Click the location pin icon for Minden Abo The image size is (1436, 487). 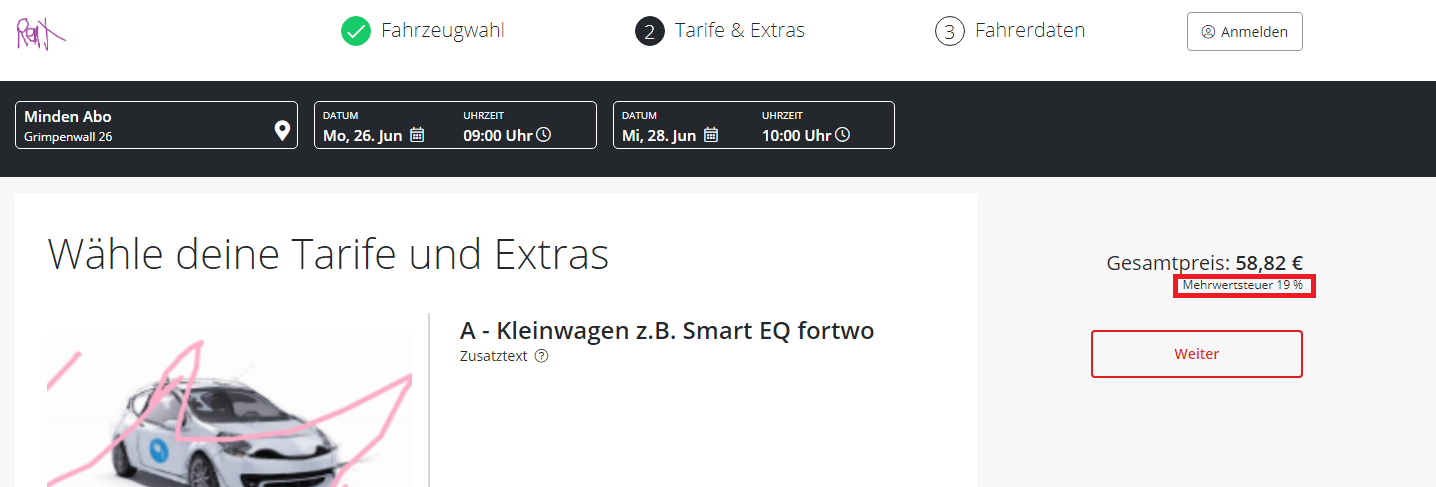pos(282,130)
